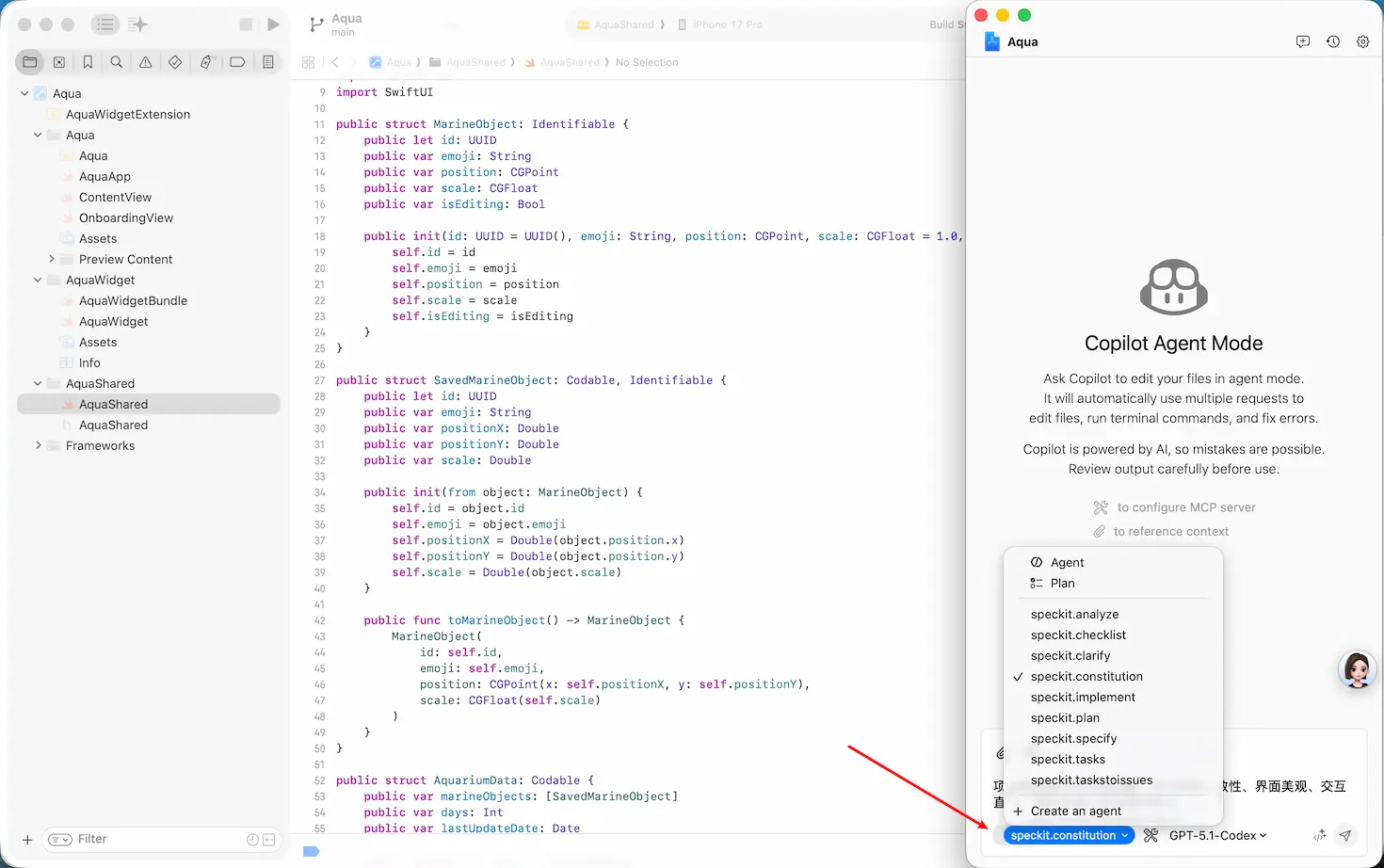Open the Issue navigator warning icon
This screenshot has width=1384, height=868.
(x=146, y=62)
